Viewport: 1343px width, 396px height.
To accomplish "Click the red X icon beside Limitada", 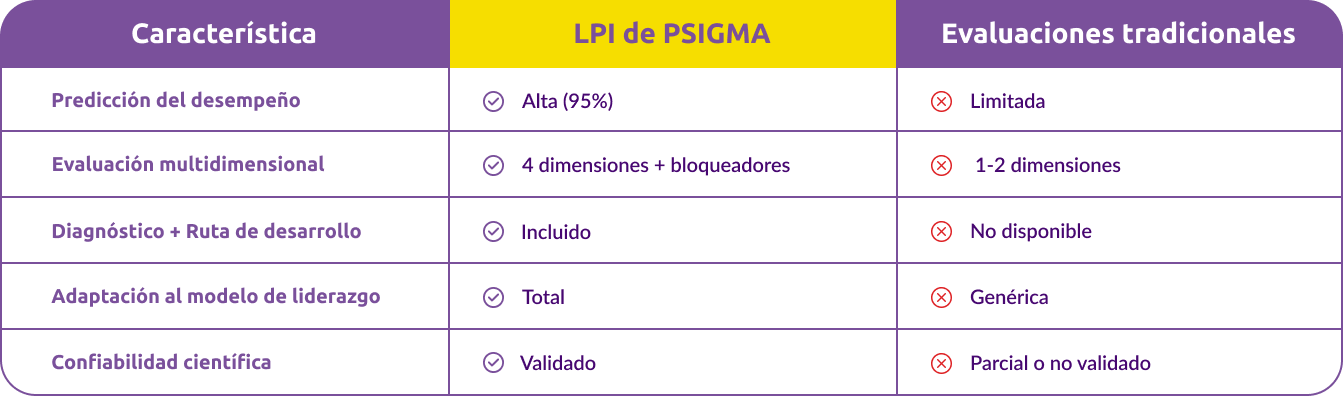I will (941, 101).
